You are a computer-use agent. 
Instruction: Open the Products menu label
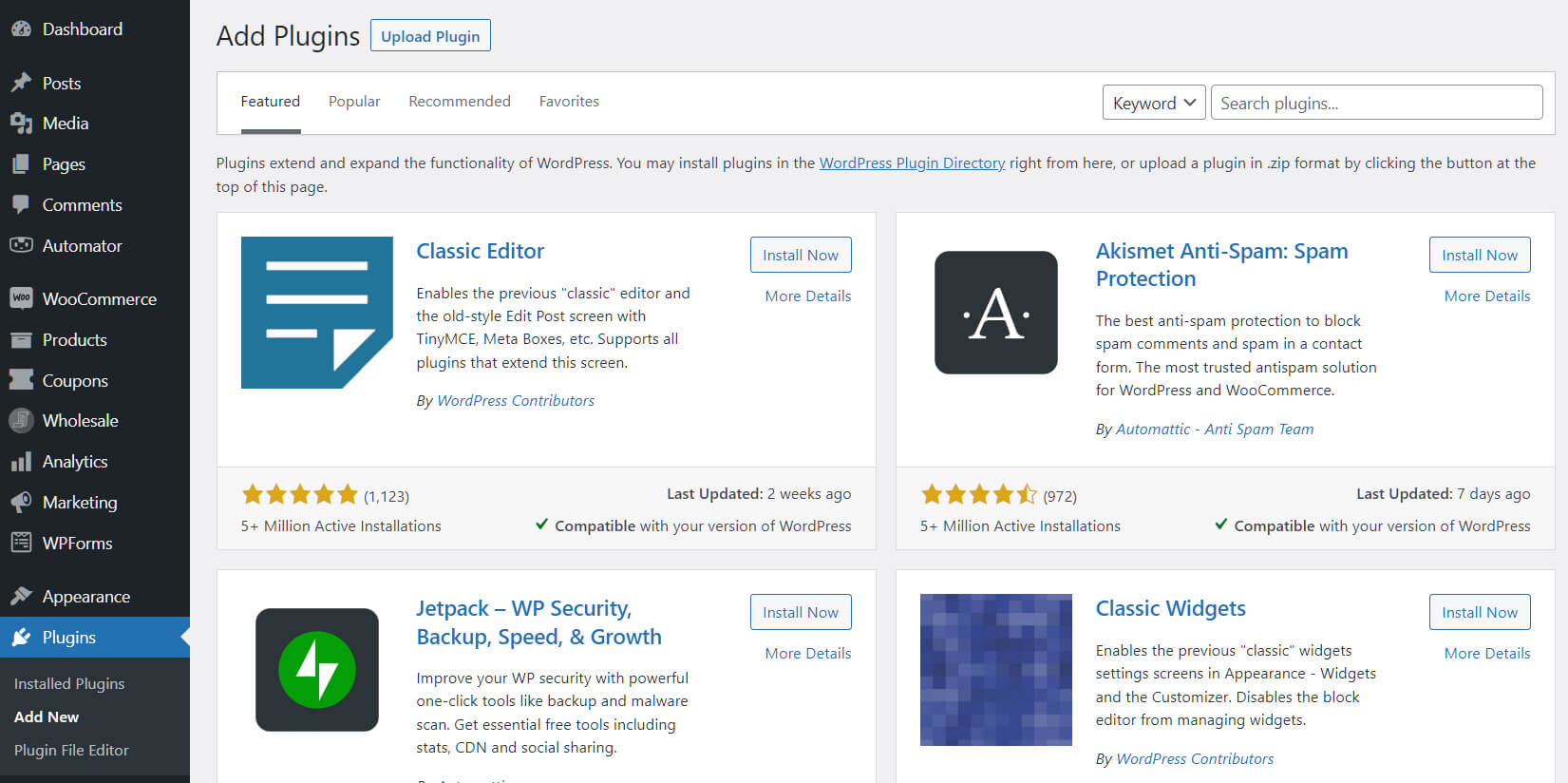(x=75, y=340)
